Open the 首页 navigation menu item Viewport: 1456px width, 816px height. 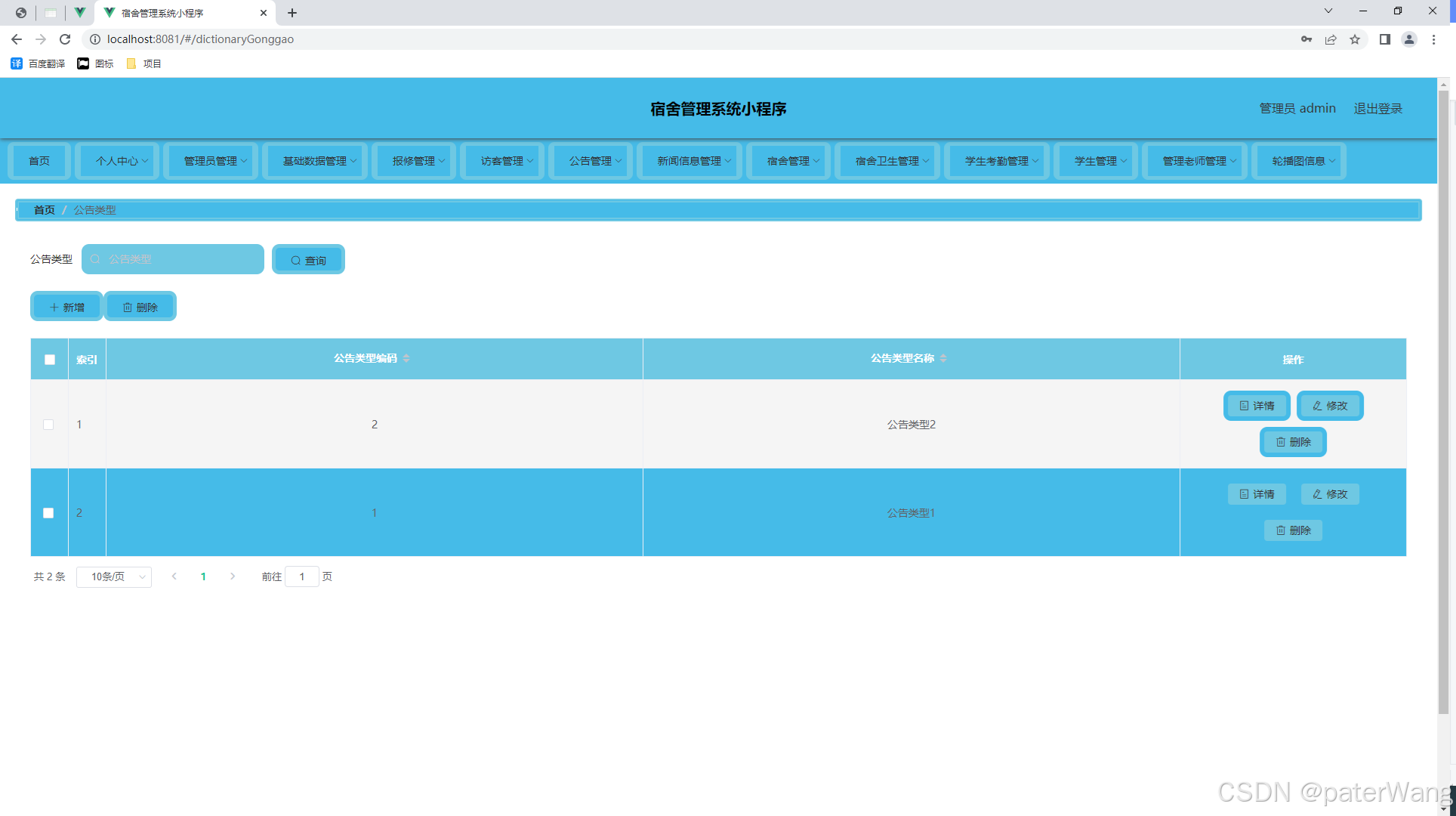[x=39, y=161]
